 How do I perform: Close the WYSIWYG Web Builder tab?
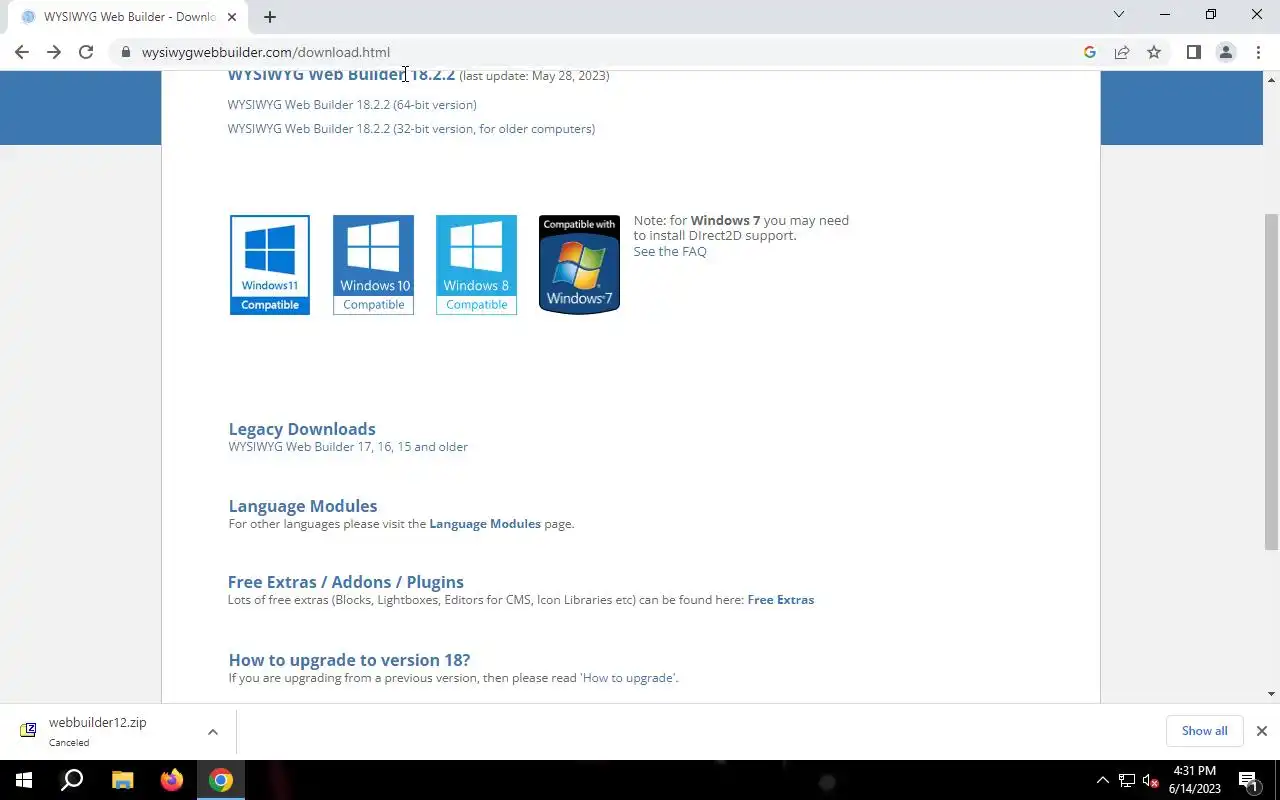click(x=232, y=17)
